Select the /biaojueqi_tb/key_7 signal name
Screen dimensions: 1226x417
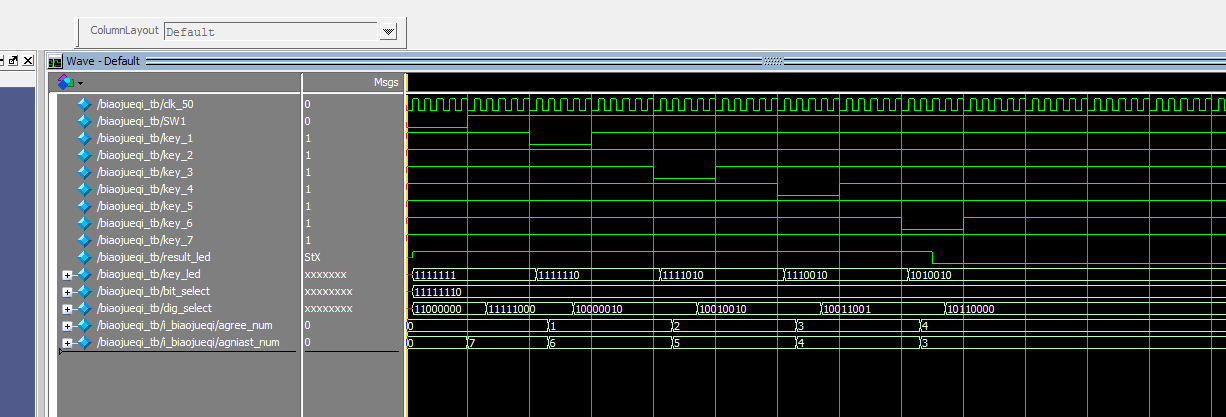145,240
